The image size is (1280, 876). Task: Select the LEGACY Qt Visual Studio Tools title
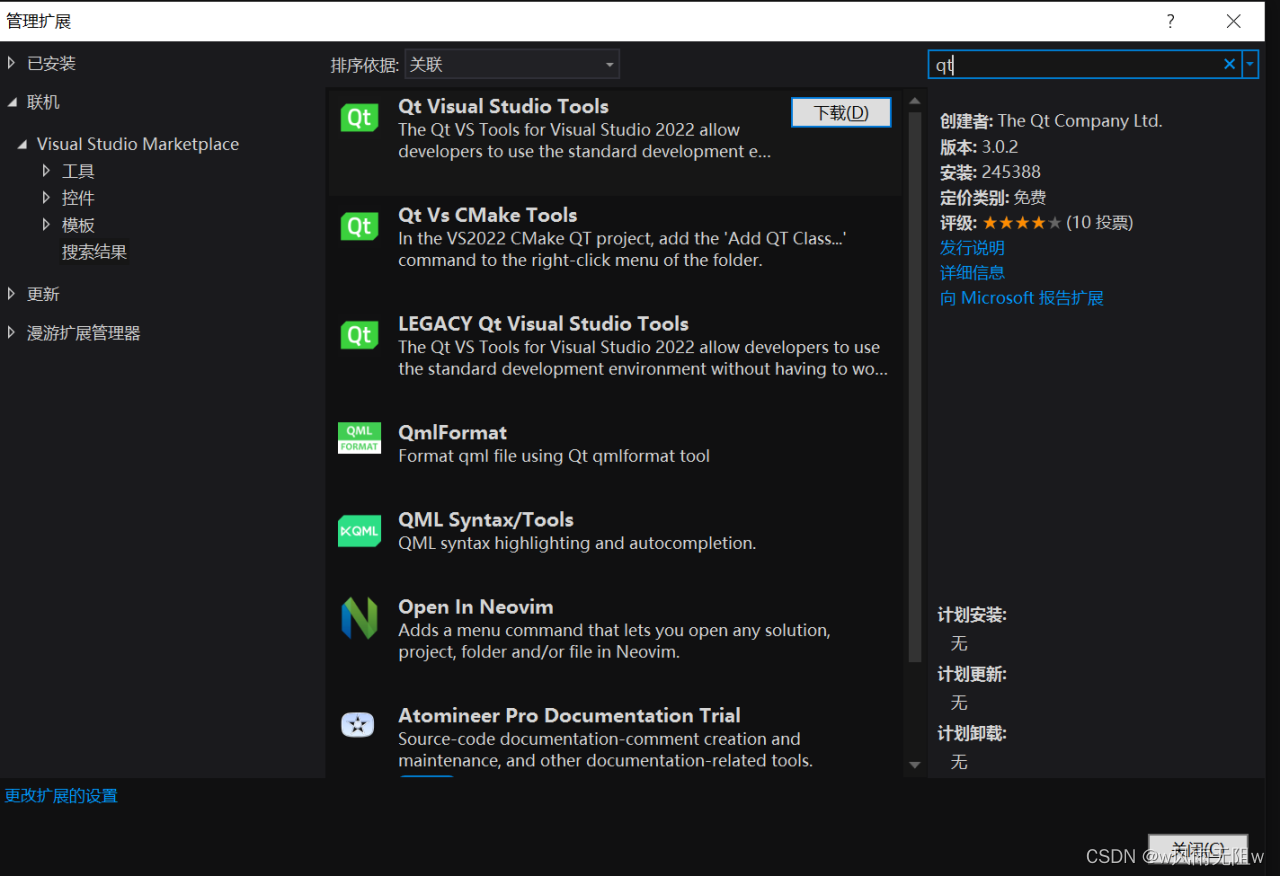[x=543, y=324]
